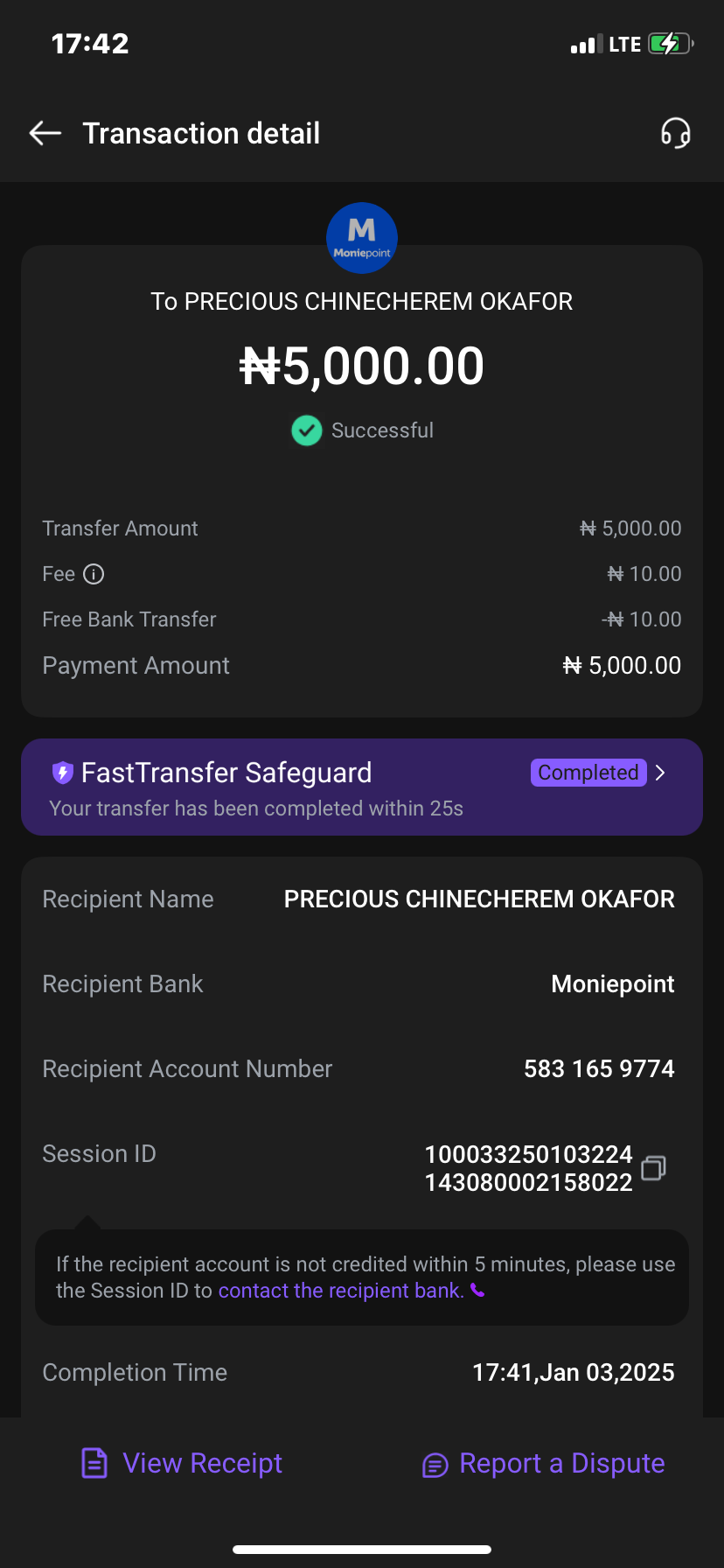The image size is (724, 1568).
Task: Tap the View Receipt document icon
Action: tap(94, 1463)
